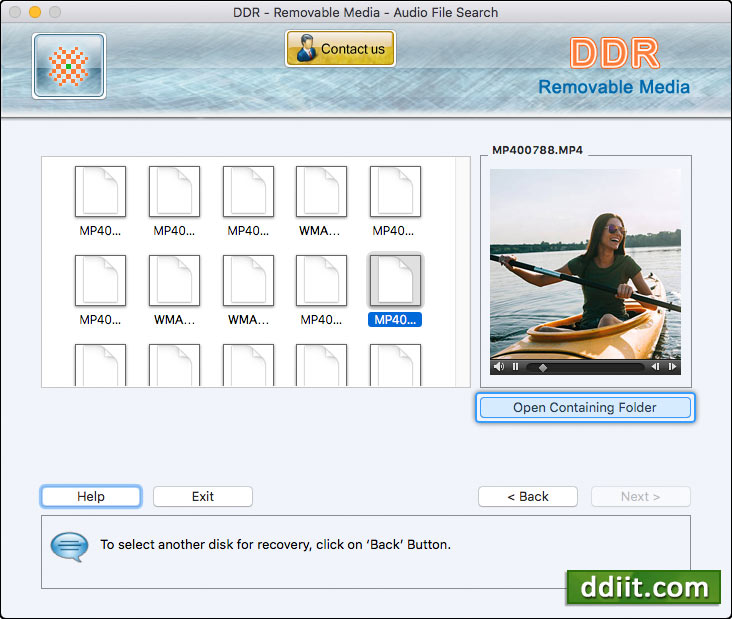Screen dimensions: 732x619
Task: Click the file list vertical scrollbar
Action: click(x=463, y=272)
